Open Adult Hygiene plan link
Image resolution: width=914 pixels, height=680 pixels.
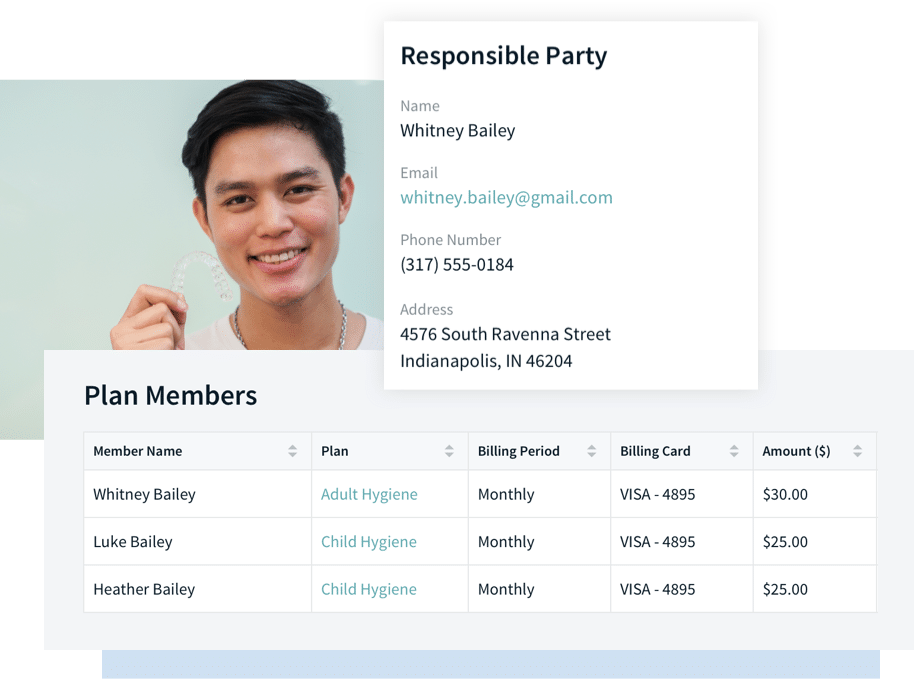(x=369, y=494)
